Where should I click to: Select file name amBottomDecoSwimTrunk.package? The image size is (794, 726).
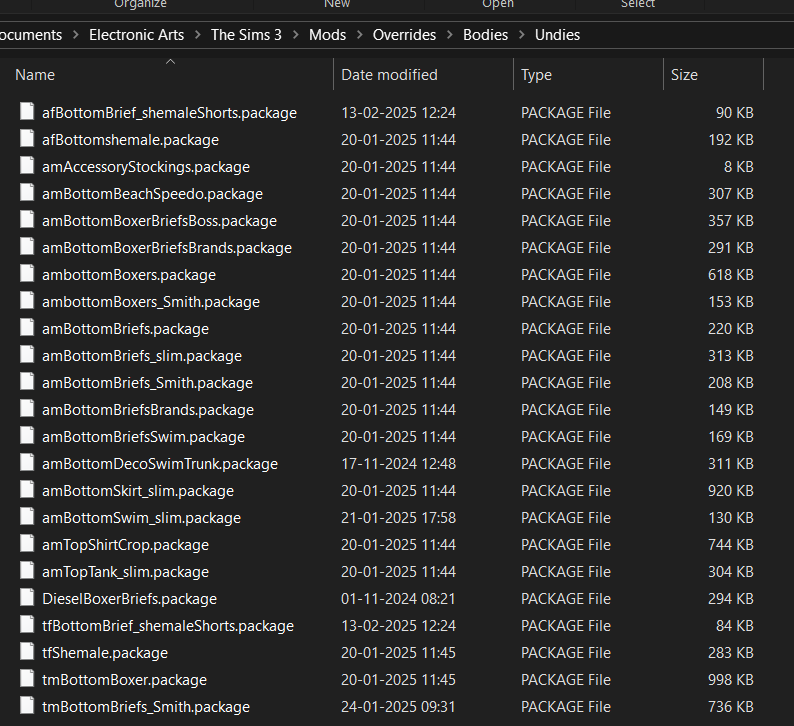160,464
